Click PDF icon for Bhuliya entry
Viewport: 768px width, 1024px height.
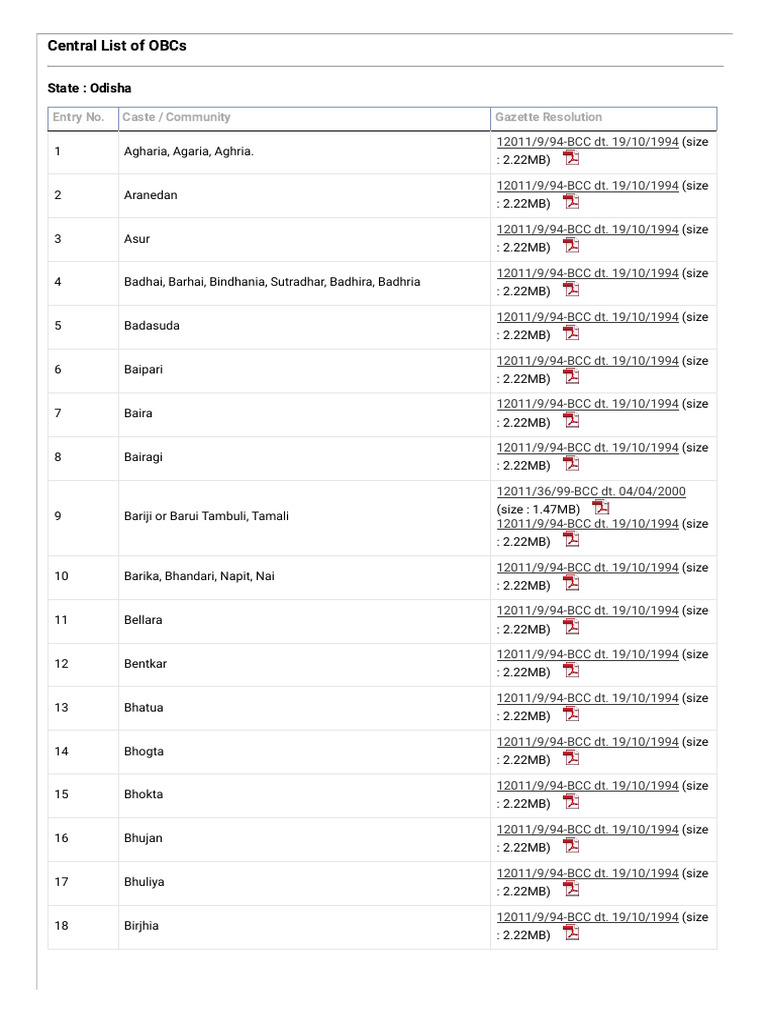(x=570, y=890)
